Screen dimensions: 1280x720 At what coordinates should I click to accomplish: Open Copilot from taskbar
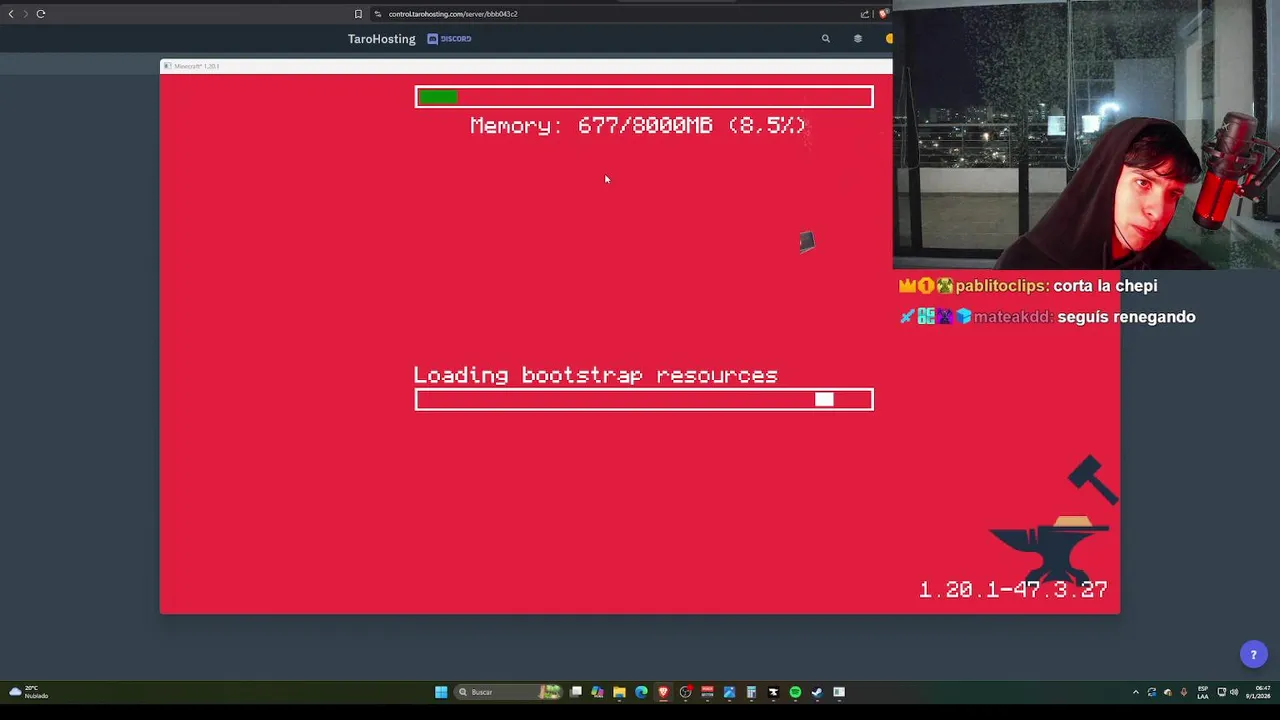pyautogui.click(x=597, y=692)
